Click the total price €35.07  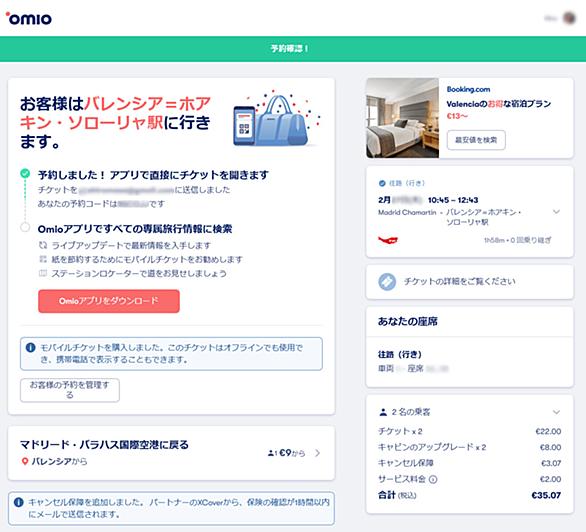coord(546,495)
